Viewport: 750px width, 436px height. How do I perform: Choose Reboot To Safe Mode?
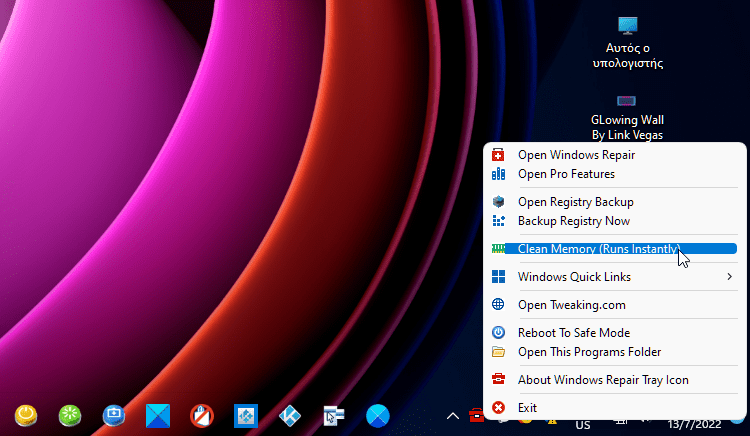573,333
